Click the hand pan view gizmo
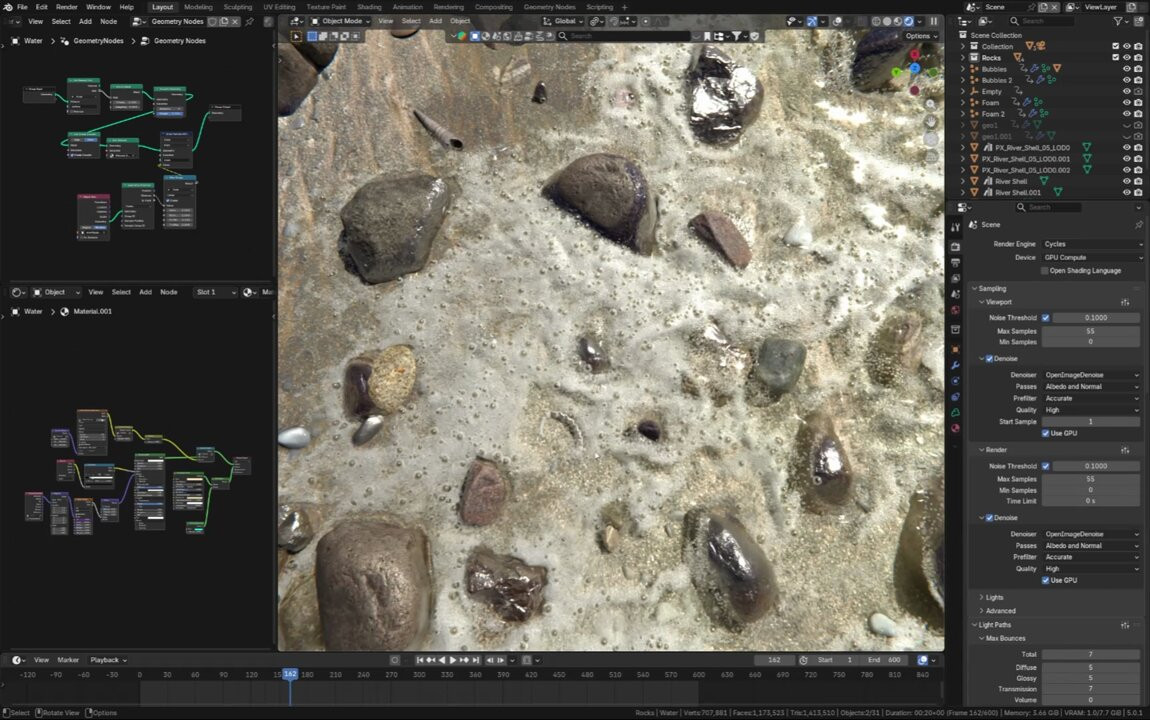Image resolution: width=1150 pixels, height=720 pixels. 931,121
